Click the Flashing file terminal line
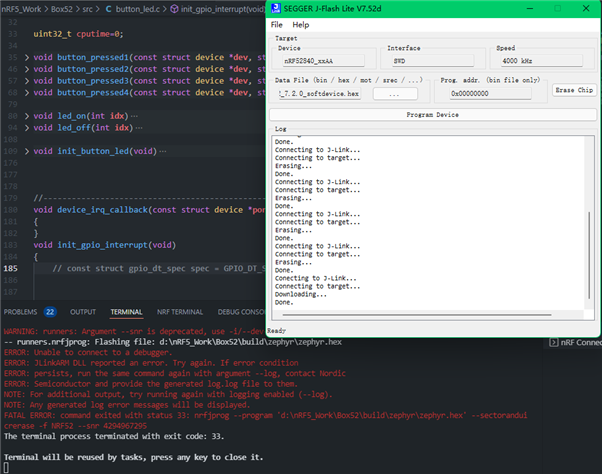Viewport: 602px width, 474px height. point(173,342)
